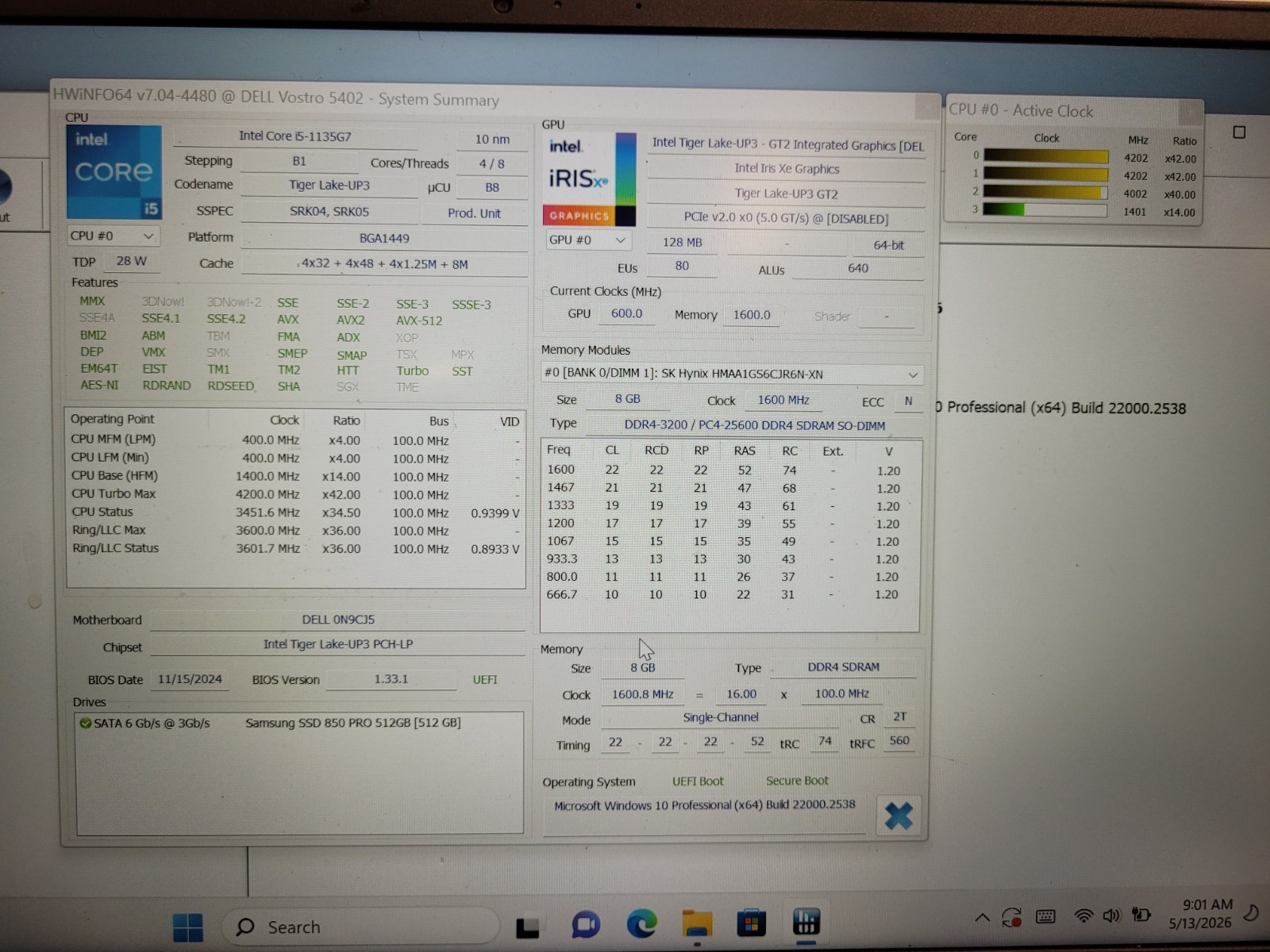Select the 1600 frequency timing row
1270x952 pixels.
pos(729,470)
